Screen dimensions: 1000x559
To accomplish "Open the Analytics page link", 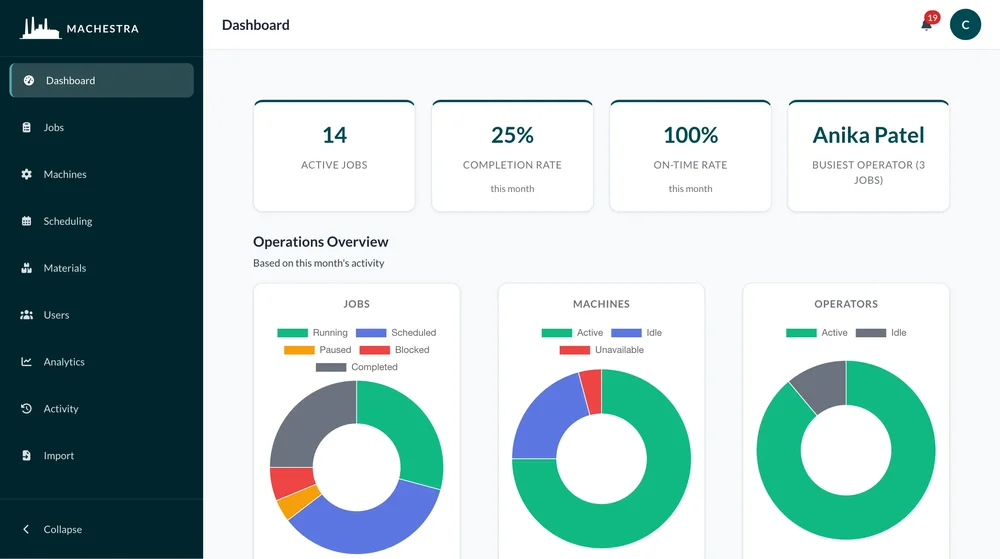I will pyautogui.click(x=101, y=361).
